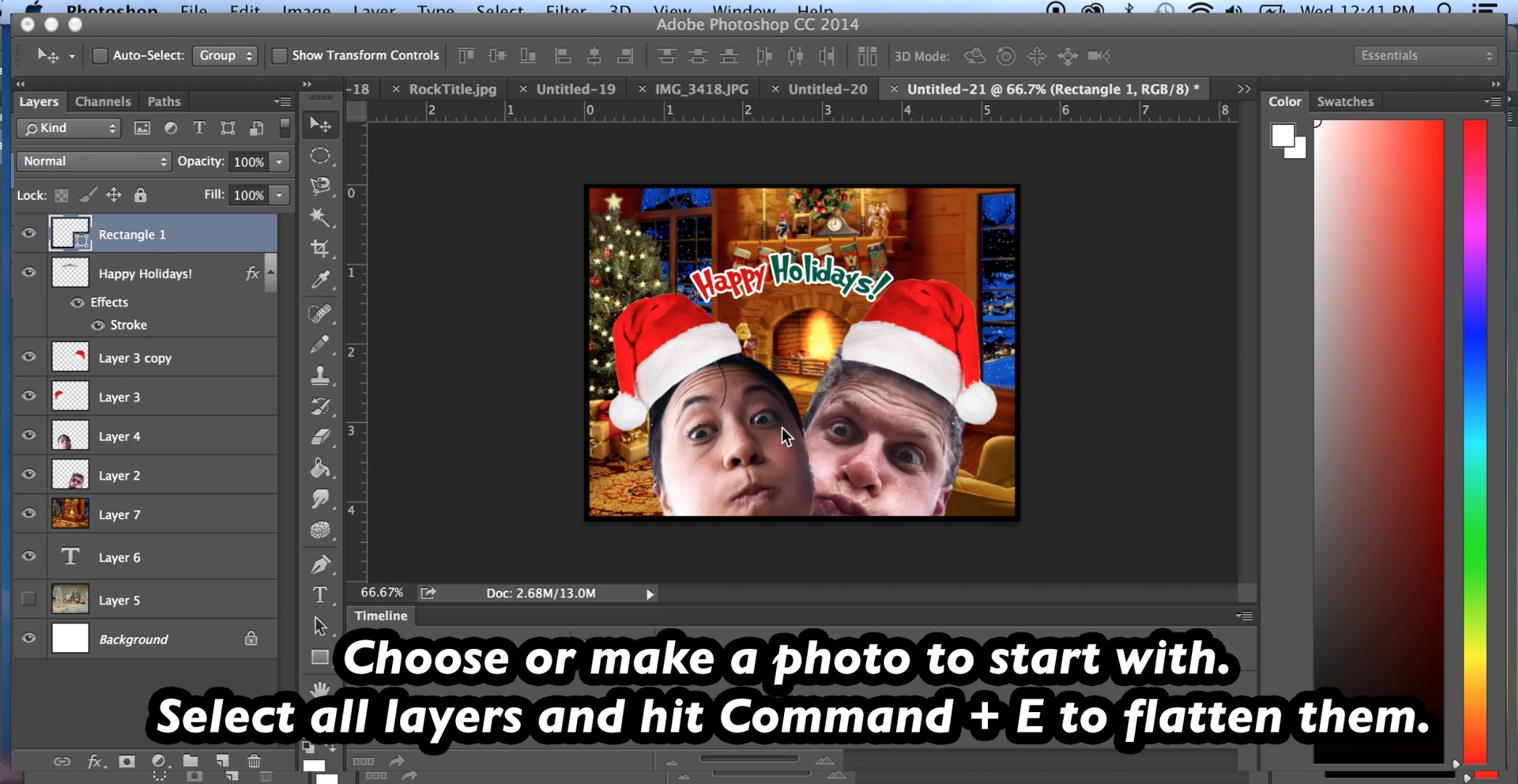Open the Add layer style fx menu

point(94,761)
